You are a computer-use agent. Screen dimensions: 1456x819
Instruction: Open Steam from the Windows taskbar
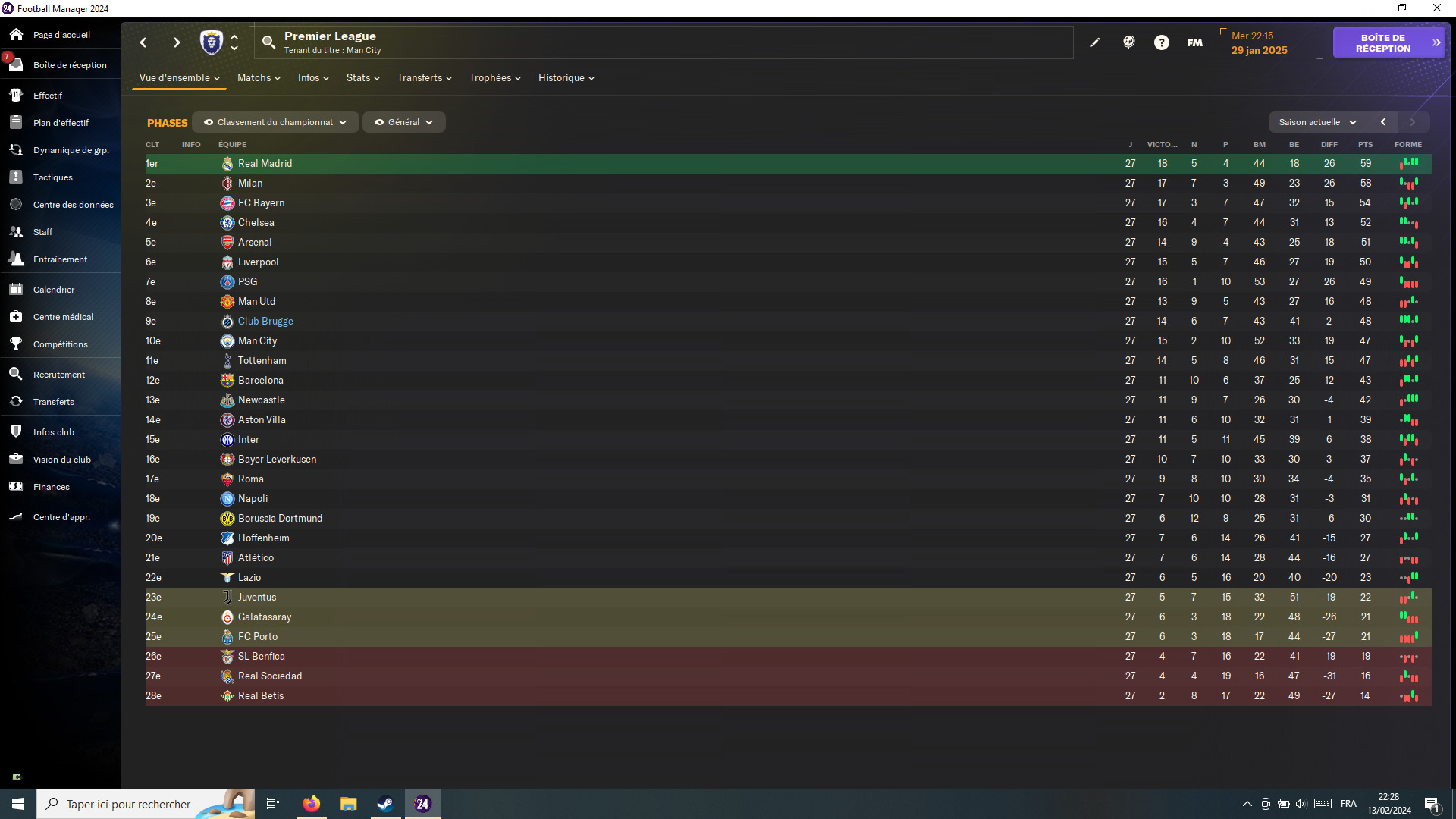click(385, 804)
